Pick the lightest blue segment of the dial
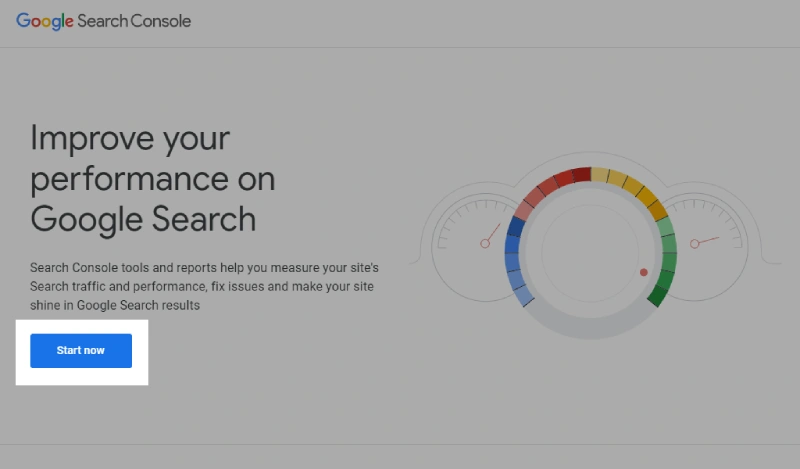The width and height of the screenshot is (800, 469). point(525,295)
